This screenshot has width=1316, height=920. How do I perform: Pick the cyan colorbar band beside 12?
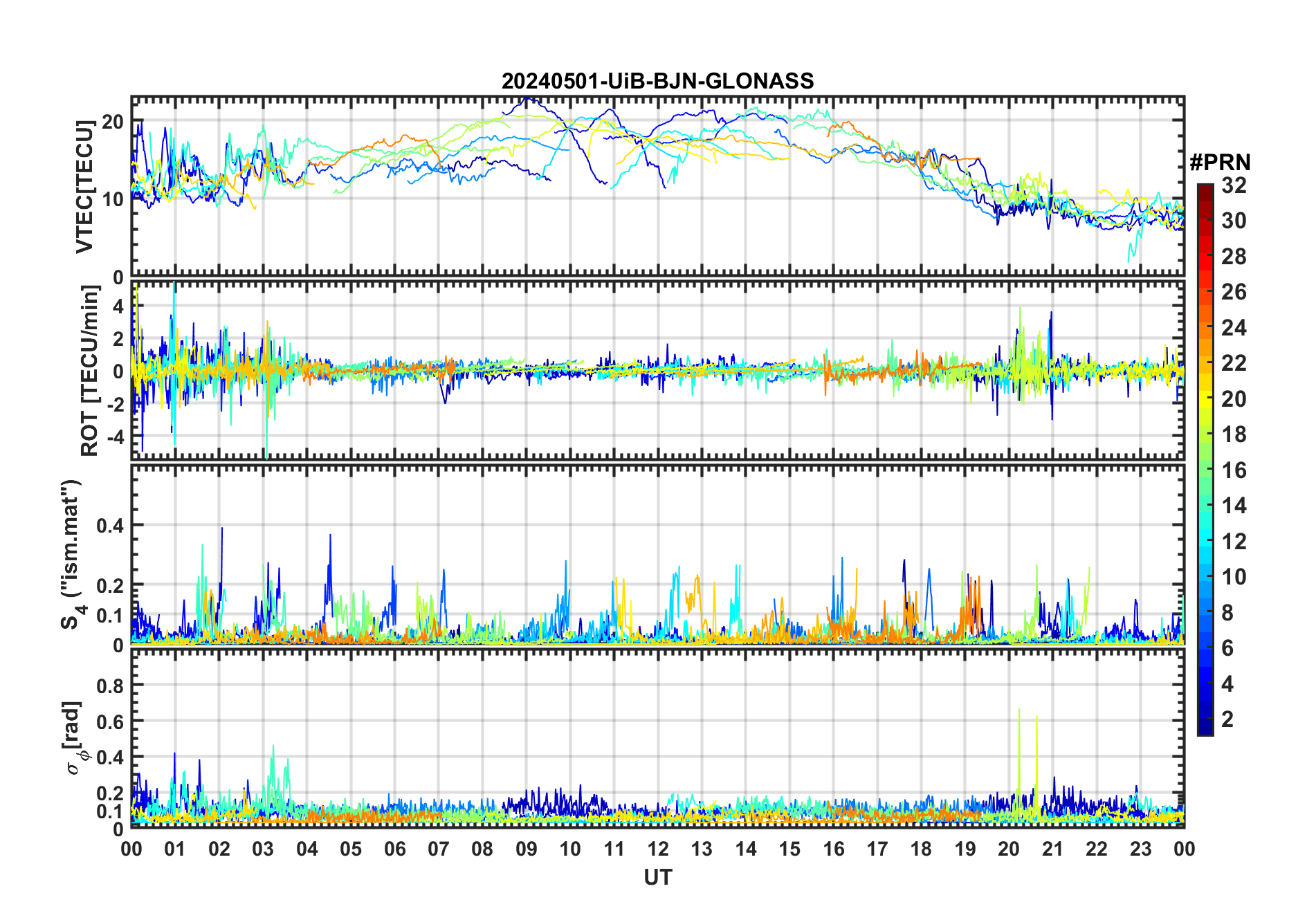[1205, 542]
